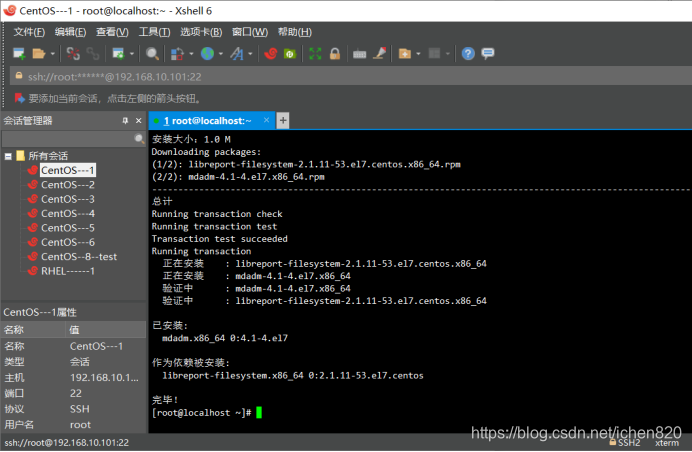Select session CentOS---4 in tree
692x452 pixels.
coord(68,214)
